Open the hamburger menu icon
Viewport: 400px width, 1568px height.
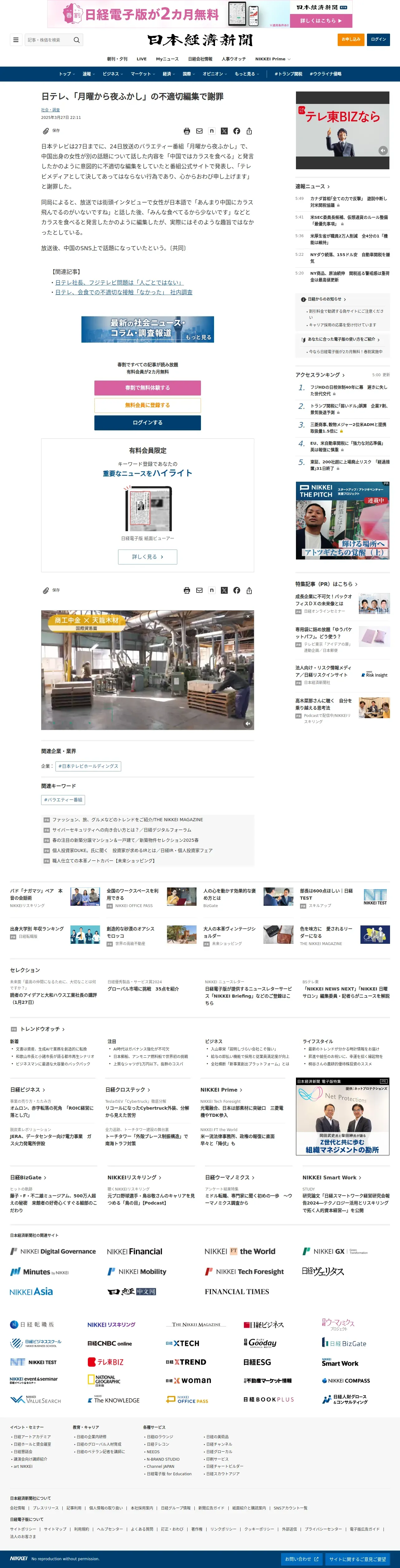[x=15, y=40]
